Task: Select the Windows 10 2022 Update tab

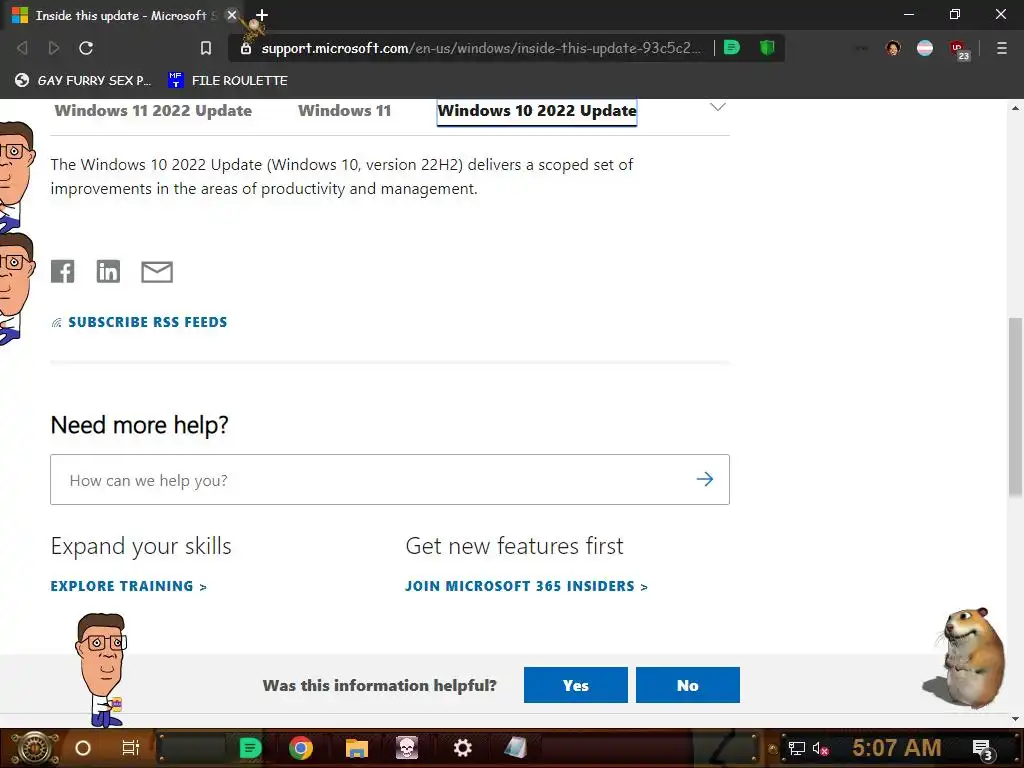Action: [x=537, y=111]
